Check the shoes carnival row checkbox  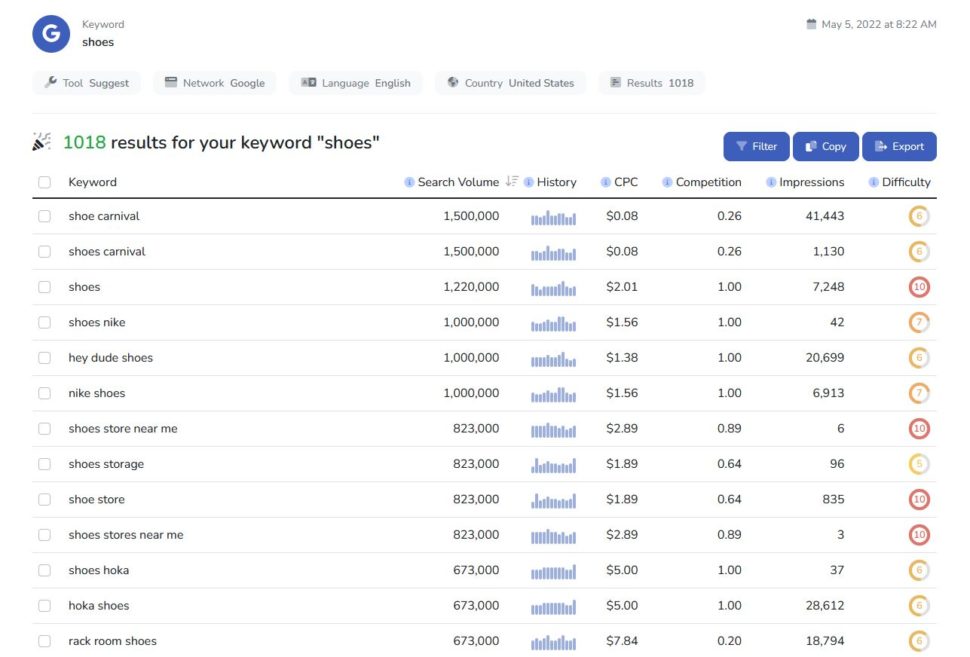pyautogui.click(x=45, y=252)
